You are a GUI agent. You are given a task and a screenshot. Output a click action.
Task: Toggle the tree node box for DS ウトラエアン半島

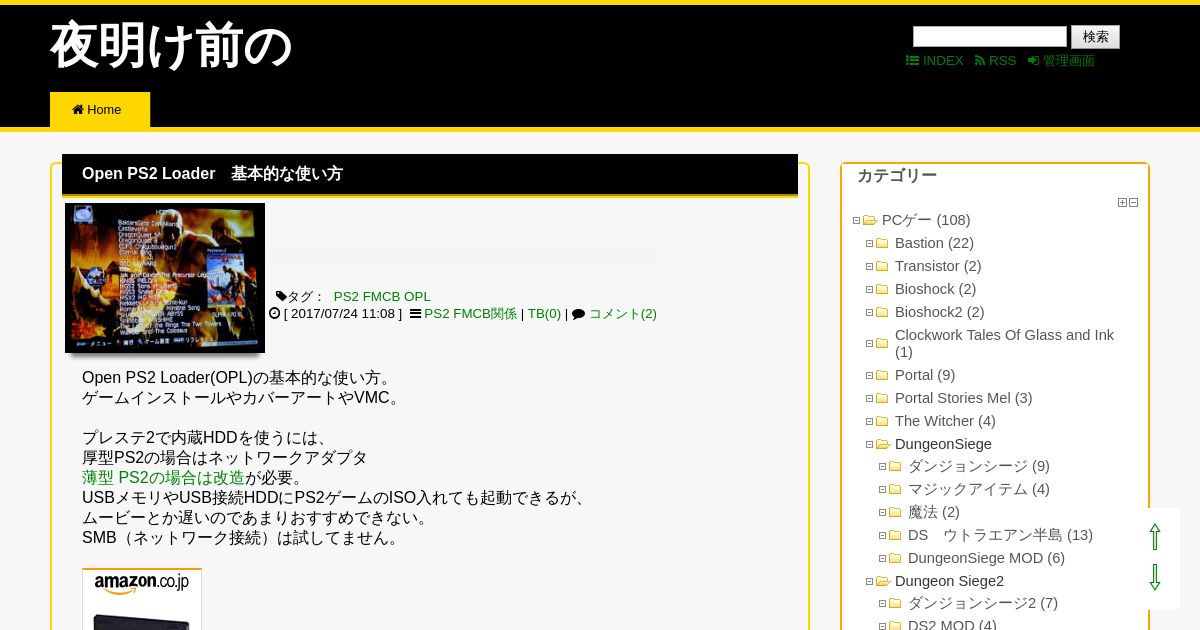[882, 536]
